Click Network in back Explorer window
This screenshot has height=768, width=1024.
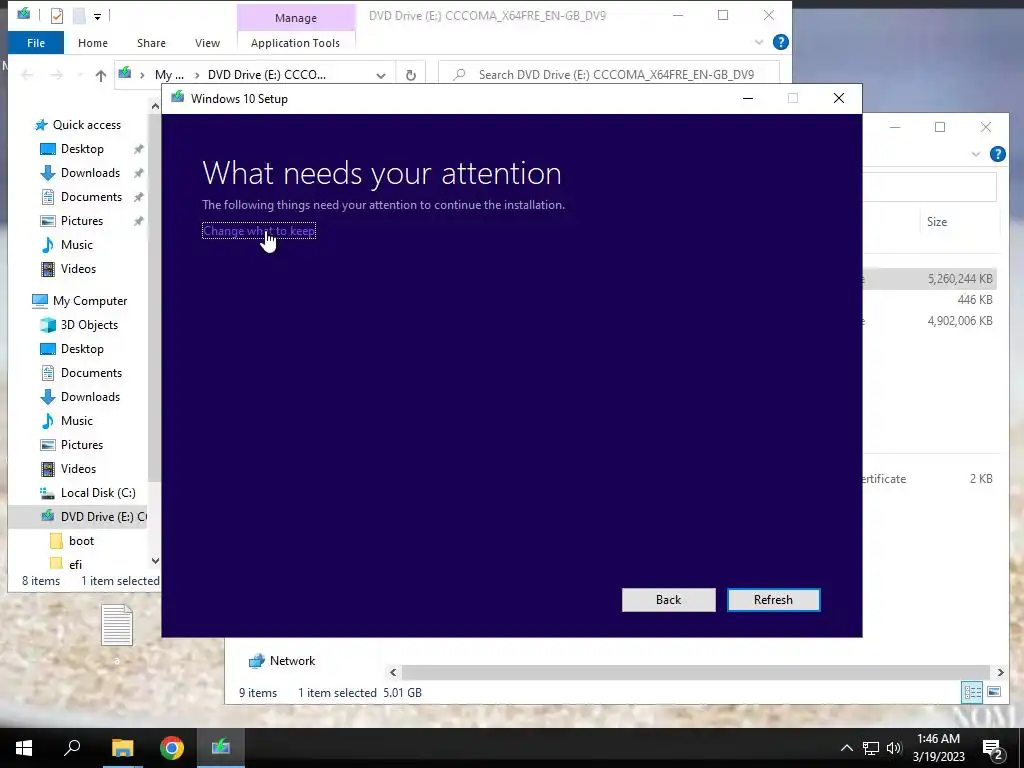(x=282, y=661)
